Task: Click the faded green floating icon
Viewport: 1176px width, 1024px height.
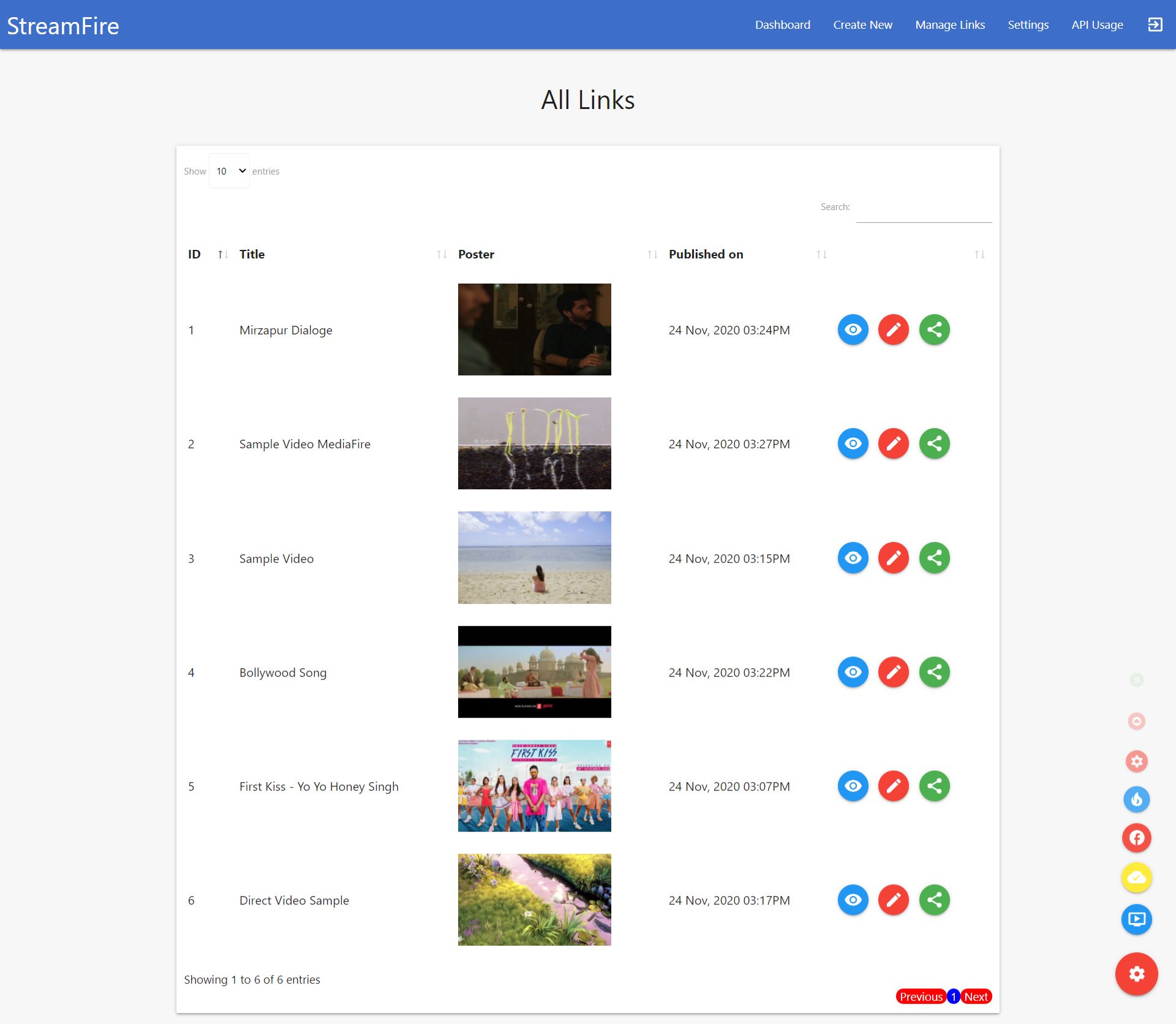Action: coord(1137,680)
